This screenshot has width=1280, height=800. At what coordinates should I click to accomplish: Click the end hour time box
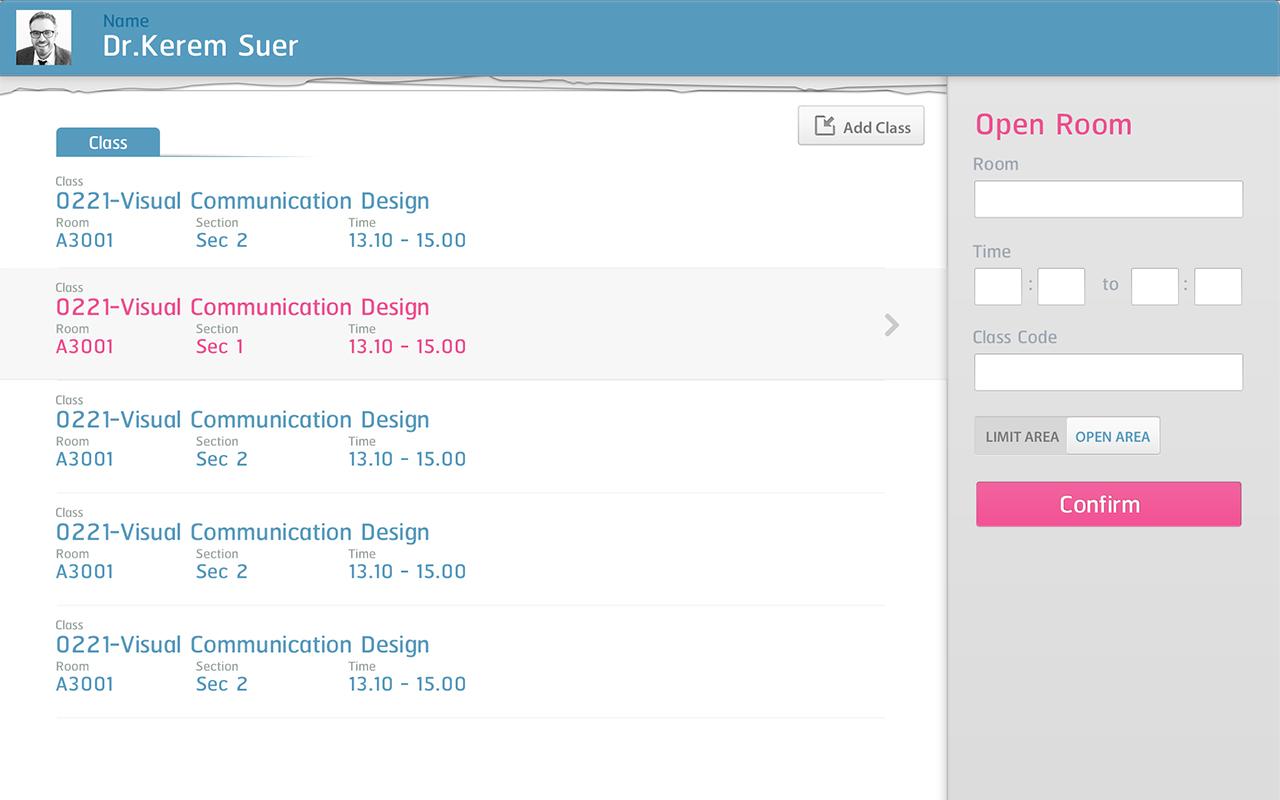(x=1155, y=286)
